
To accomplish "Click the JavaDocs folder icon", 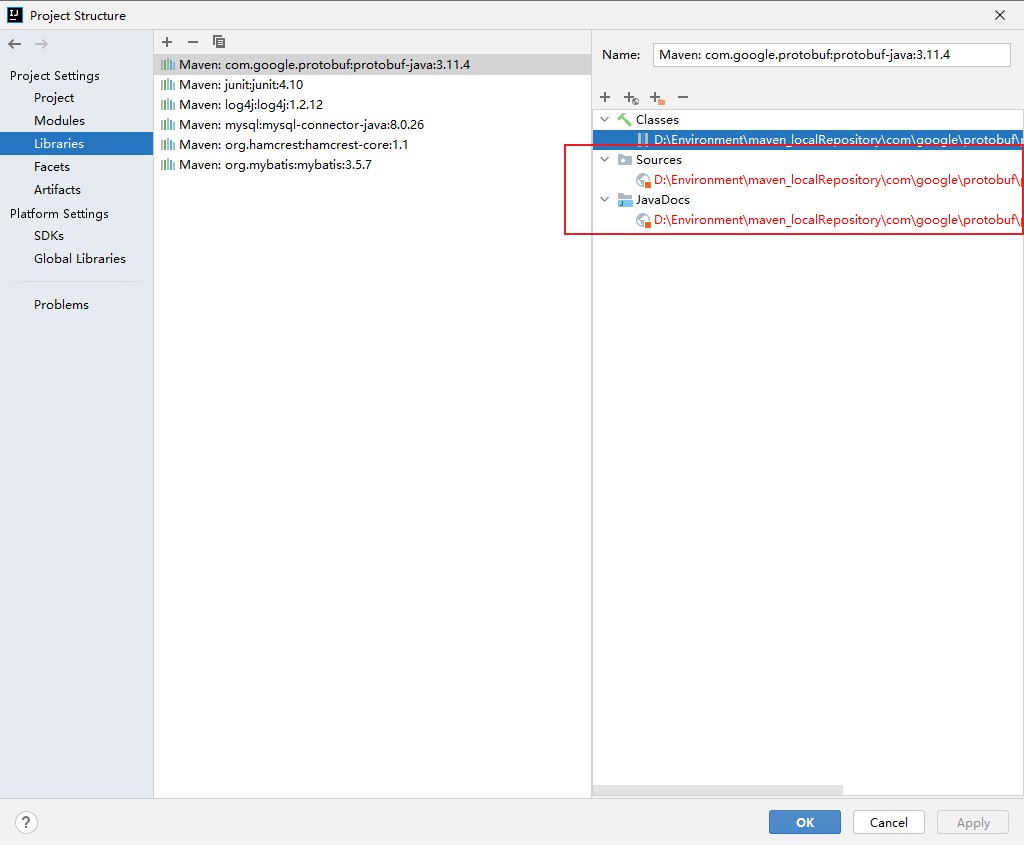I will pos(624,200).
